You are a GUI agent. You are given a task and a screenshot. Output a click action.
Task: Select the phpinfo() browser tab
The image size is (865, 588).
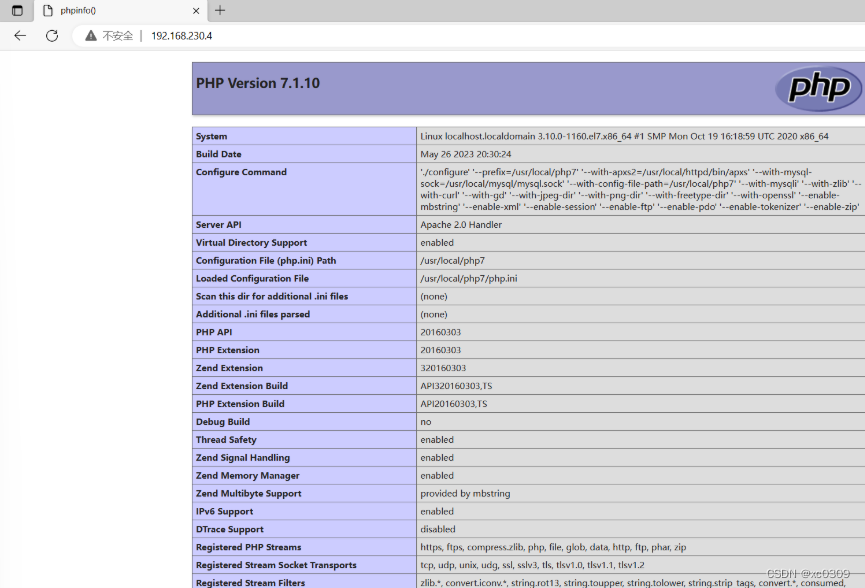tap(120, 10)
